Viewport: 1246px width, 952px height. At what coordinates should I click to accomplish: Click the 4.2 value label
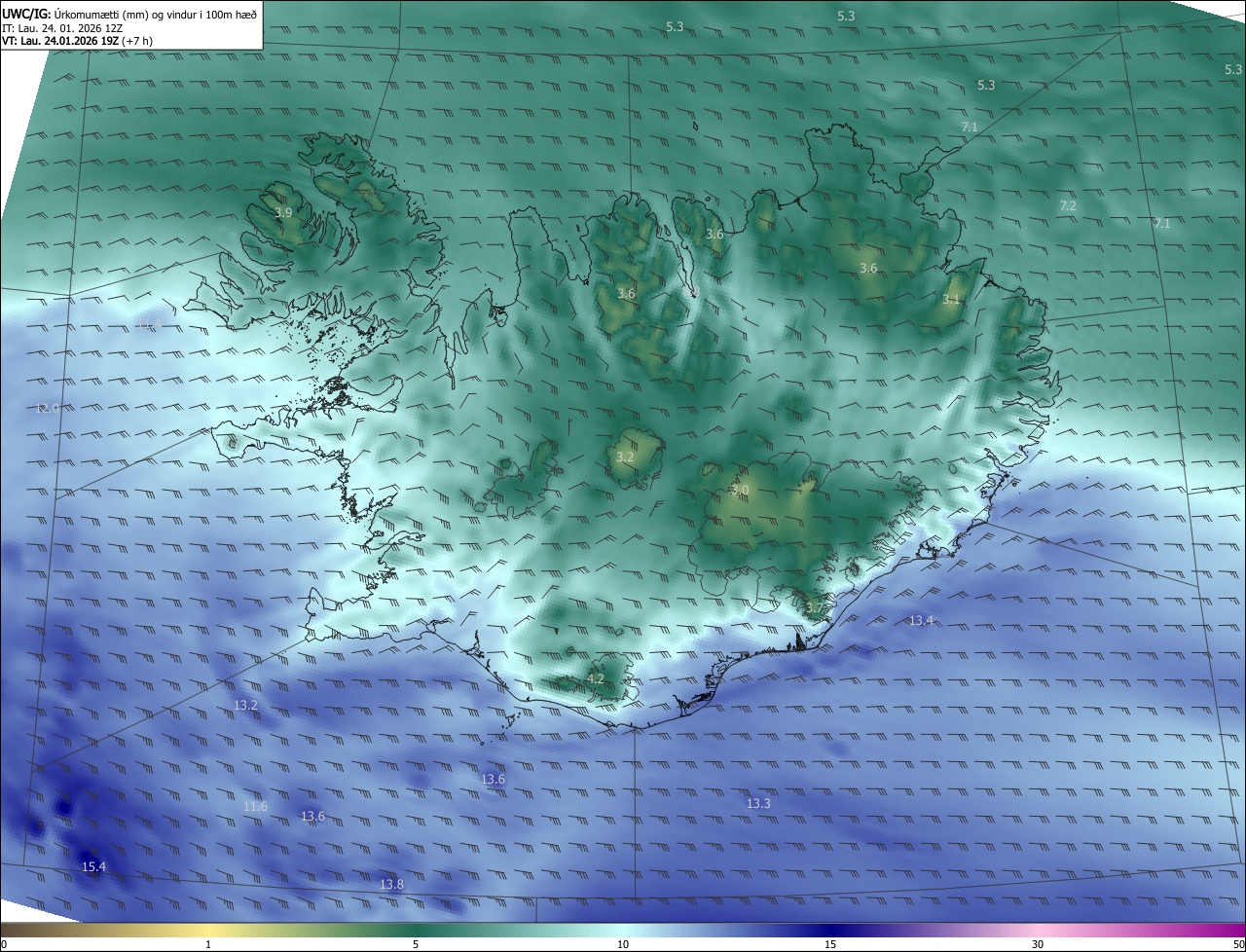tap(596, 678)
